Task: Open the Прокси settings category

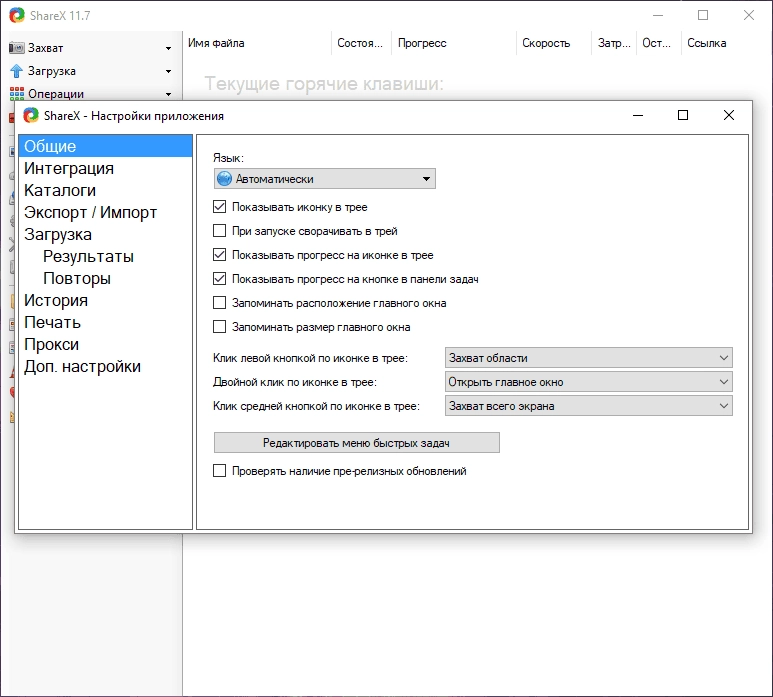Action: coord(105,345)
